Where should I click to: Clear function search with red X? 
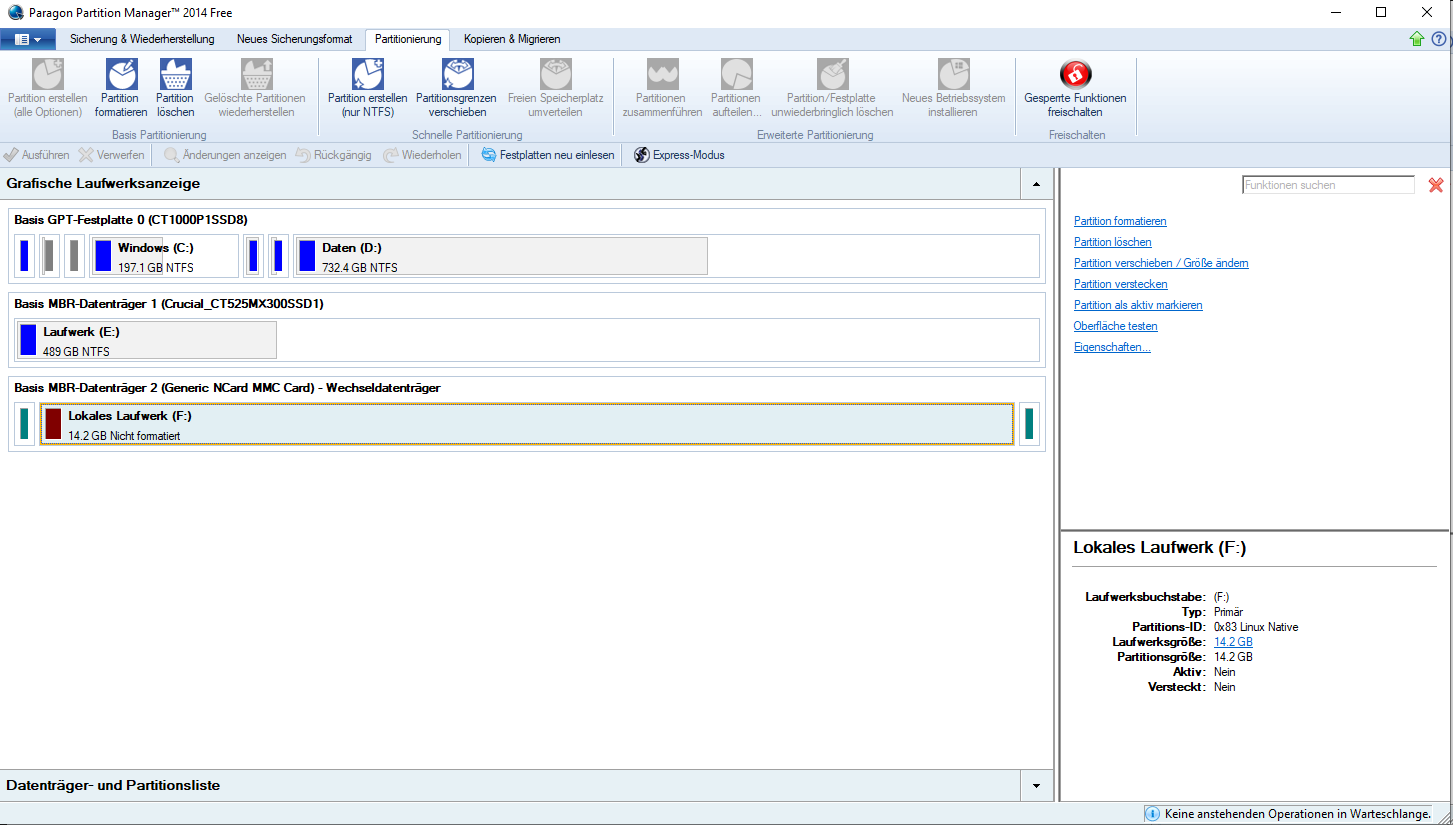point(1436,185)
